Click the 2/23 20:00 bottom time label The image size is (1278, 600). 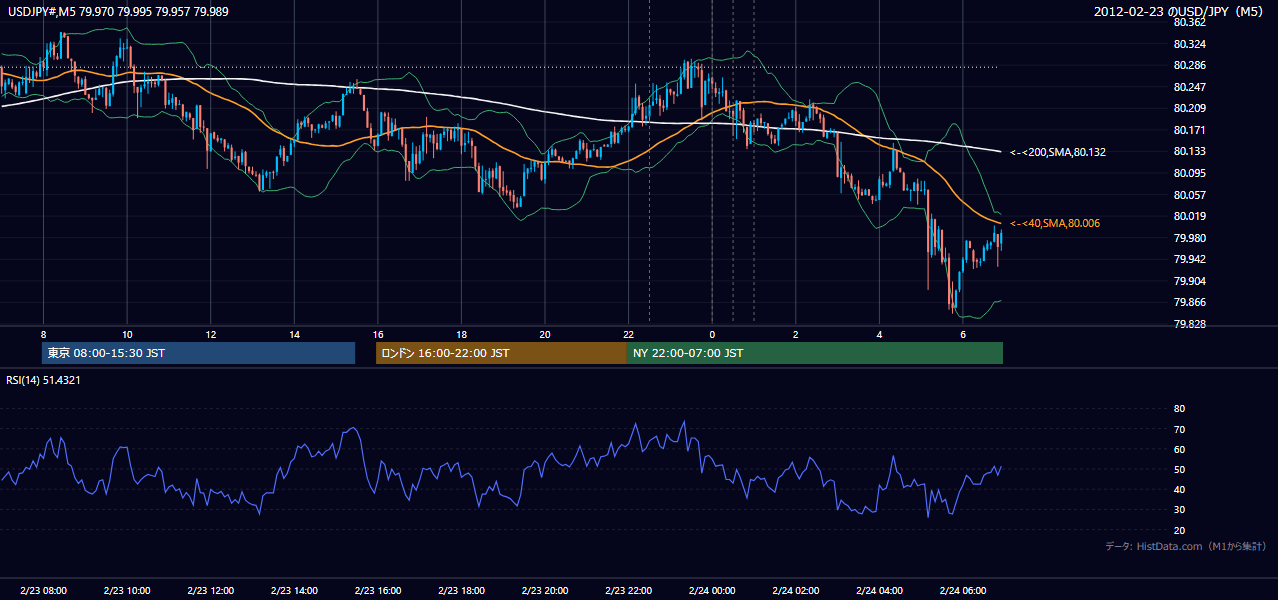click(x=544, y=591)
